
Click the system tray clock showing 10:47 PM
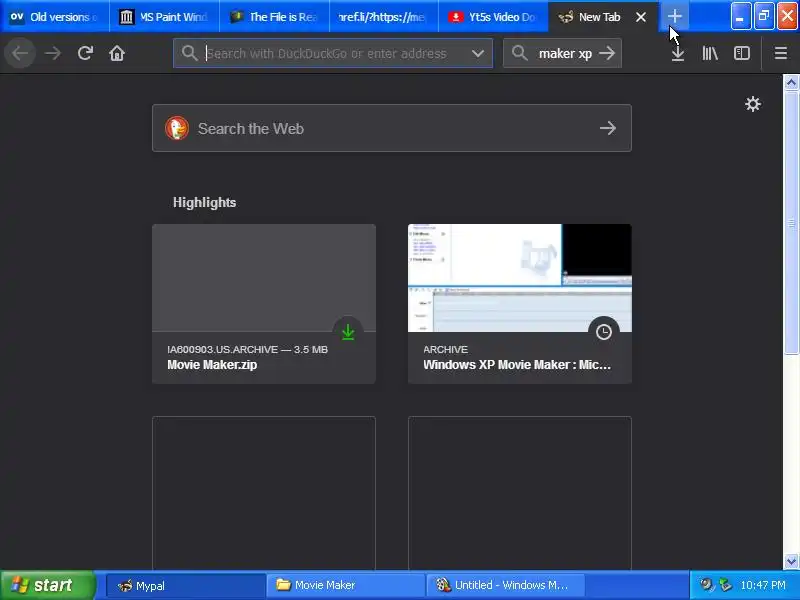(x=763, y=585)
